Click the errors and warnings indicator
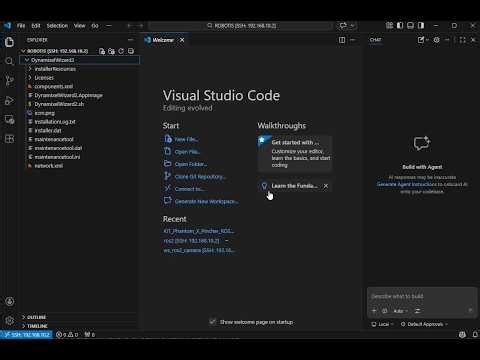This screenshot has width=480, height=360. (x=67, y=334)
